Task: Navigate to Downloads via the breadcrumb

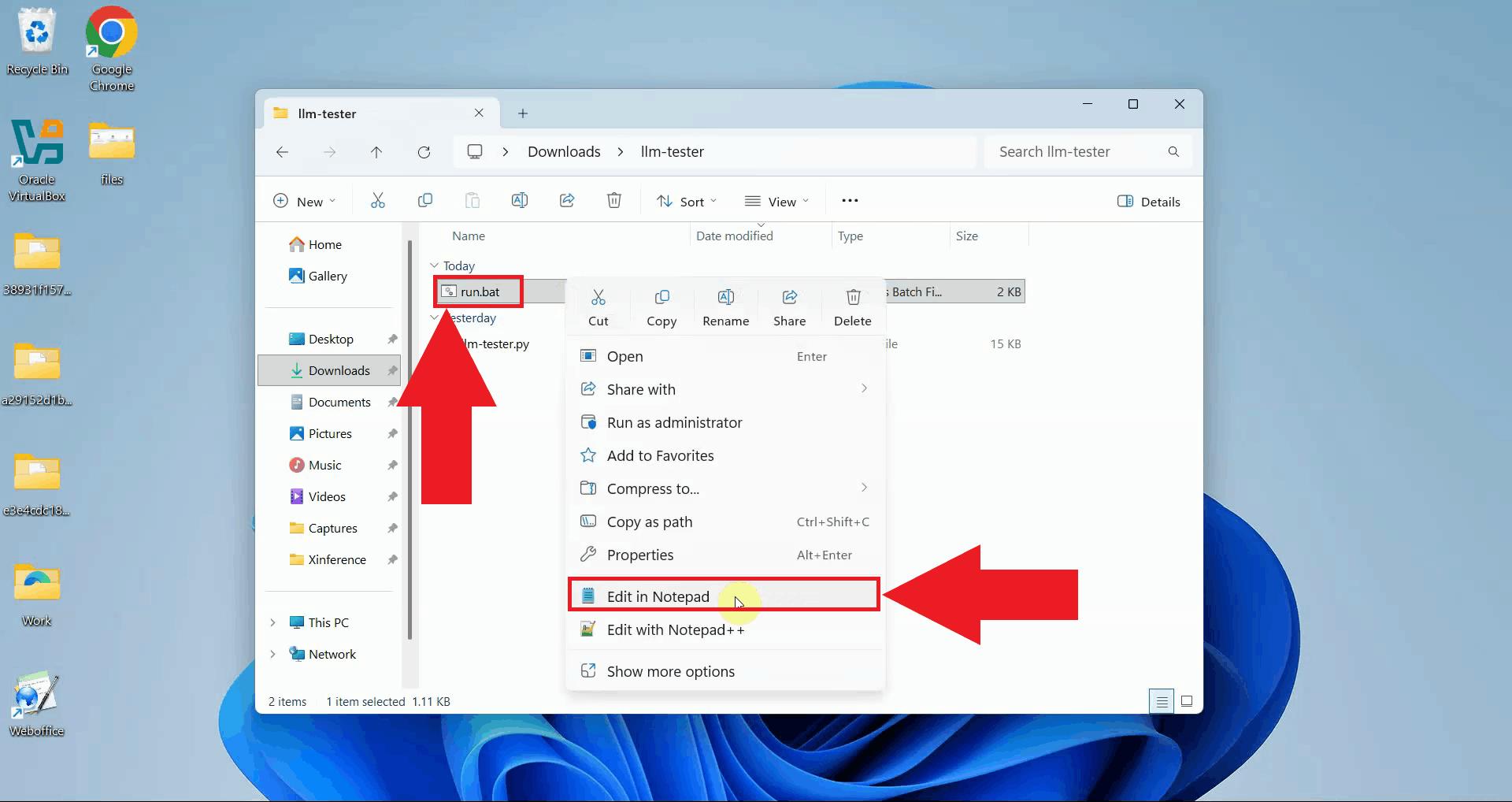Action: pyautogui.click(x=563, y=151)
